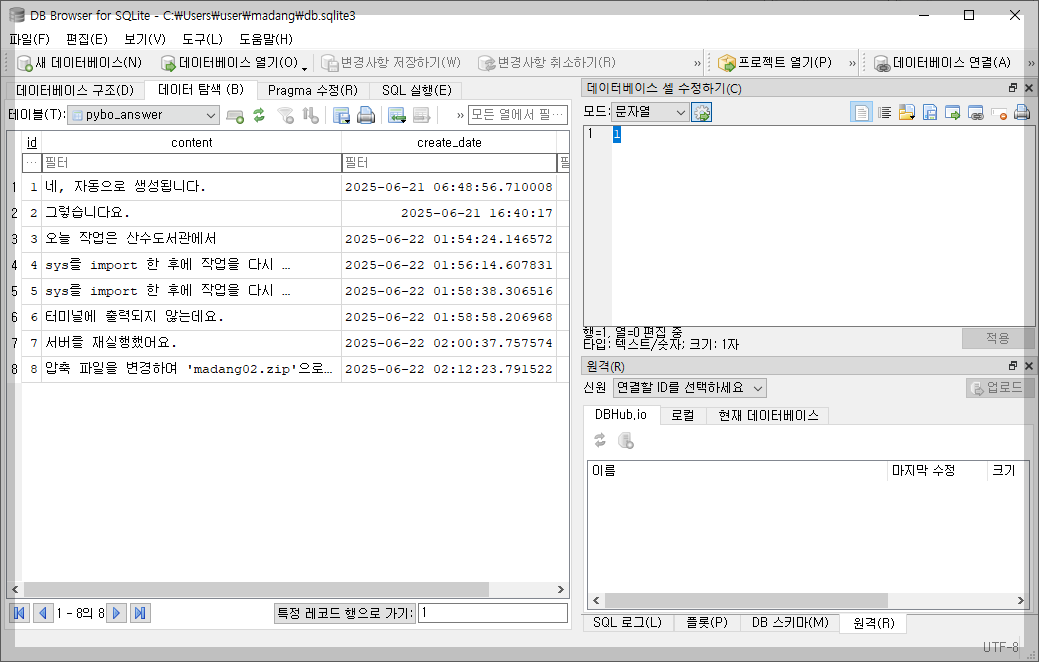Switch to the 로컬 tab in Remote panel
Image resolution: width=1039 pixels, height=662 pixels.
[x=683, y=415]
